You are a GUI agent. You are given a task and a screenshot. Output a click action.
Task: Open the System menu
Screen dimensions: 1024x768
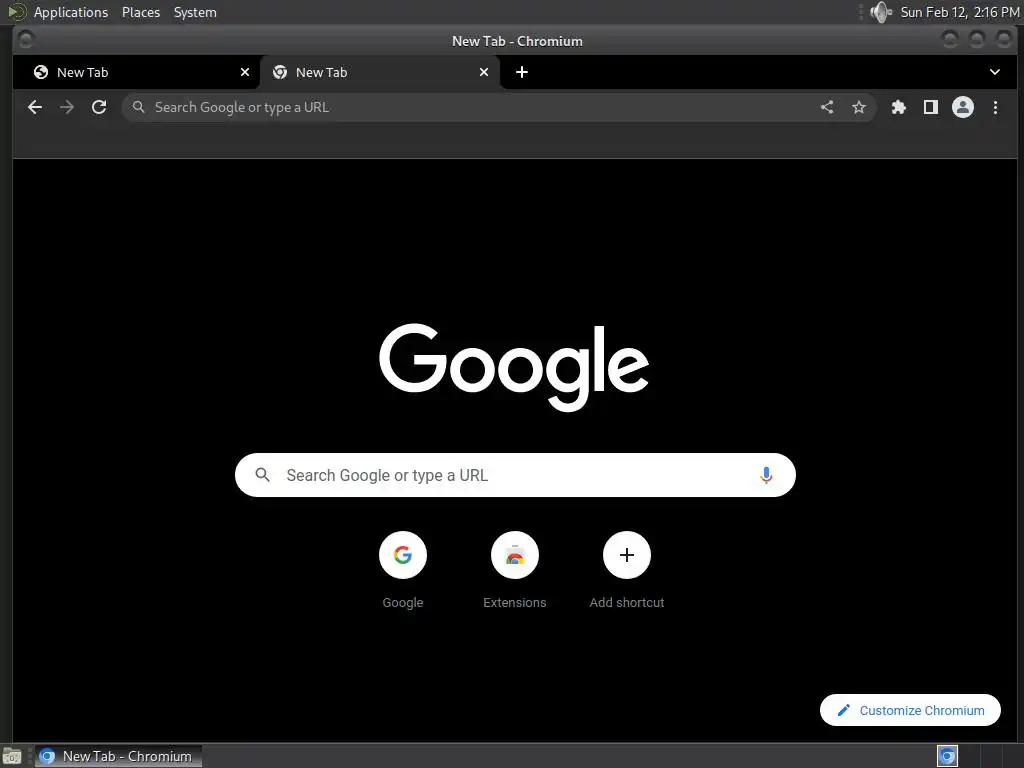point(195,12)
